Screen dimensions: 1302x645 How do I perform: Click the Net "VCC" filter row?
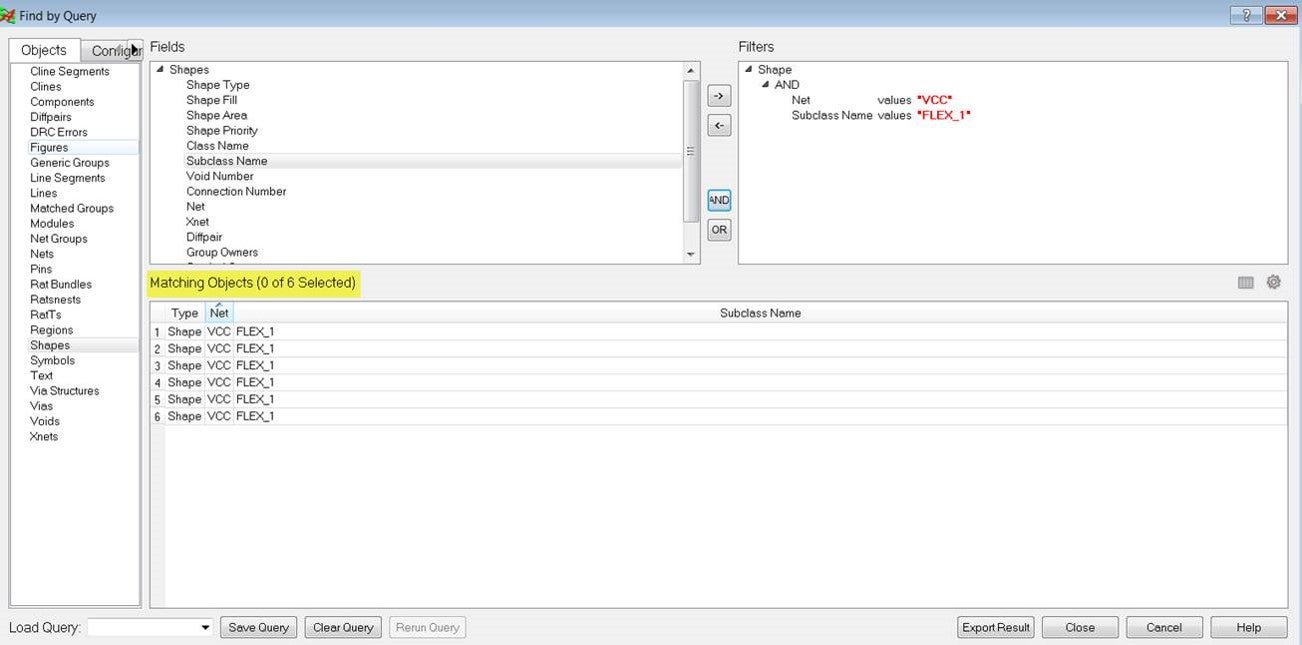coord(872,100)
